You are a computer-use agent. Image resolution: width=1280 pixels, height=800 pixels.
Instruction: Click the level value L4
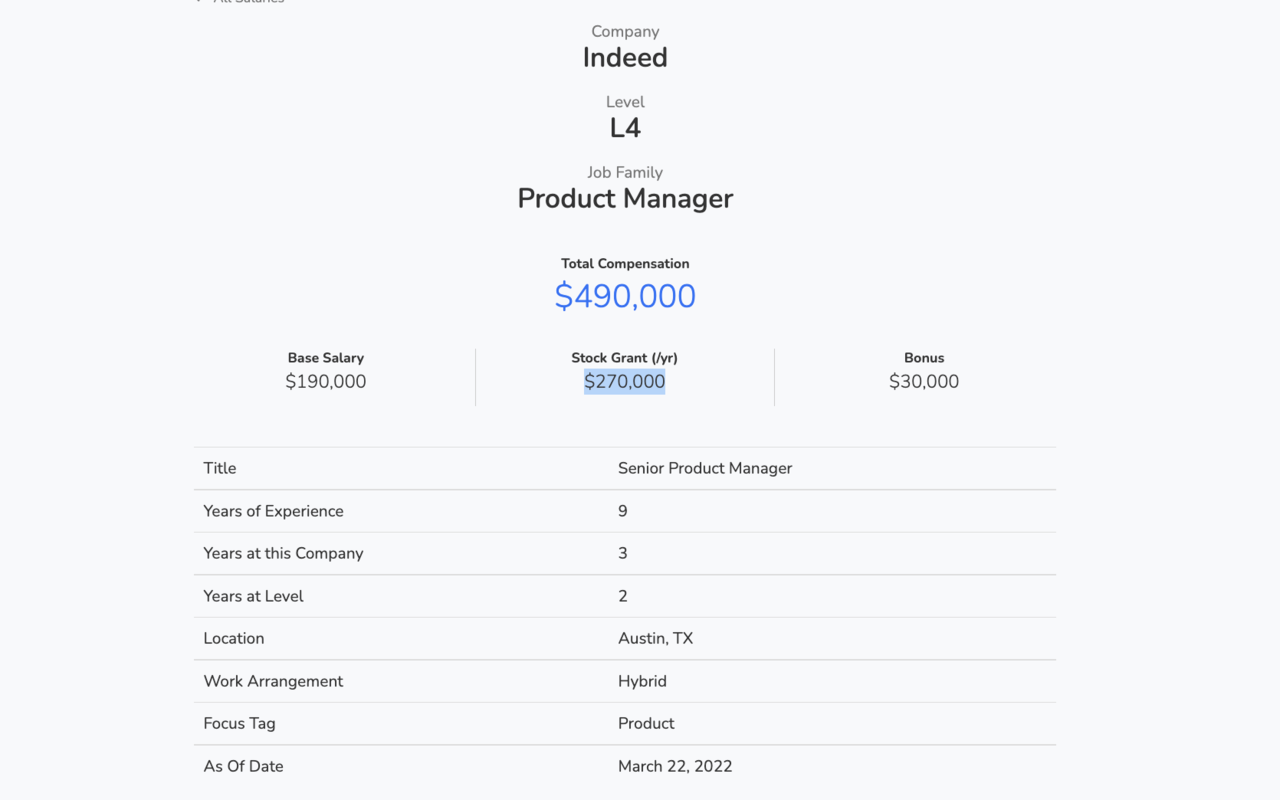(625, 128)
